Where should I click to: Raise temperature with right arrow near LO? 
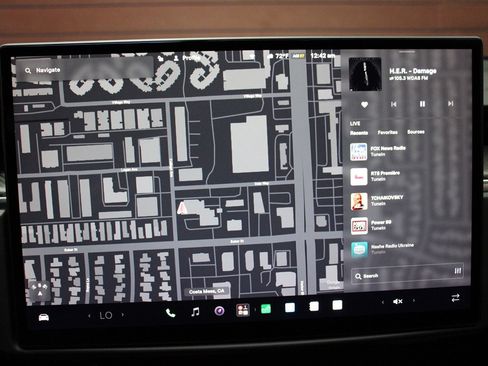pyautogui.click(x=123, y=314)
